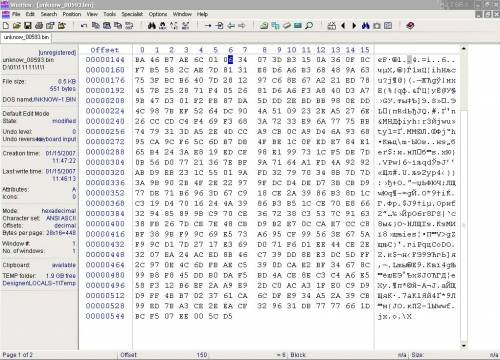Save the file using floppy disk icon

tap(28, 26)
